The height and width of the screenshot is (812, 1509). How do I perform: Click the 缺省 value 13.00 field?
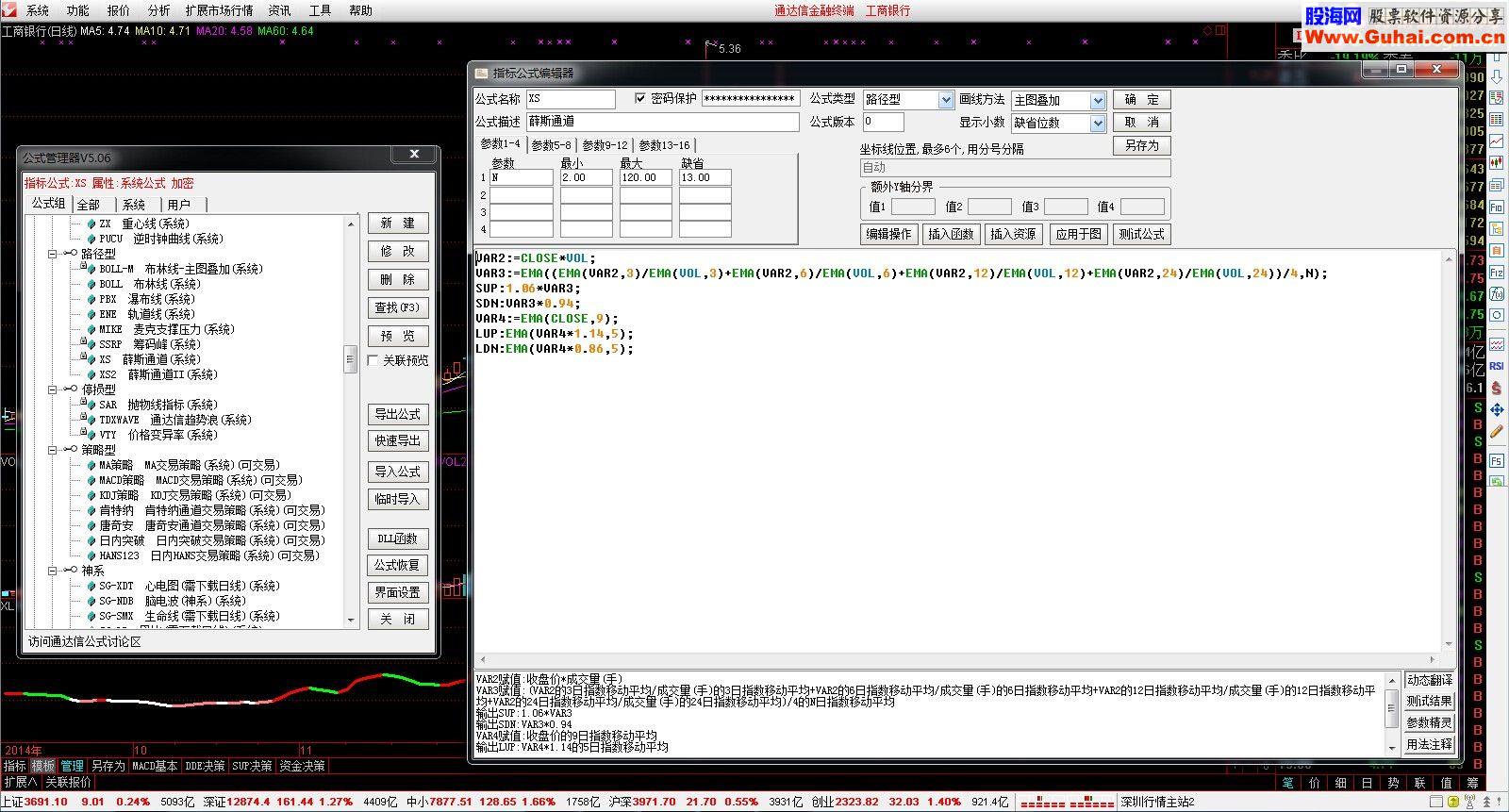[x=705, y=177]
